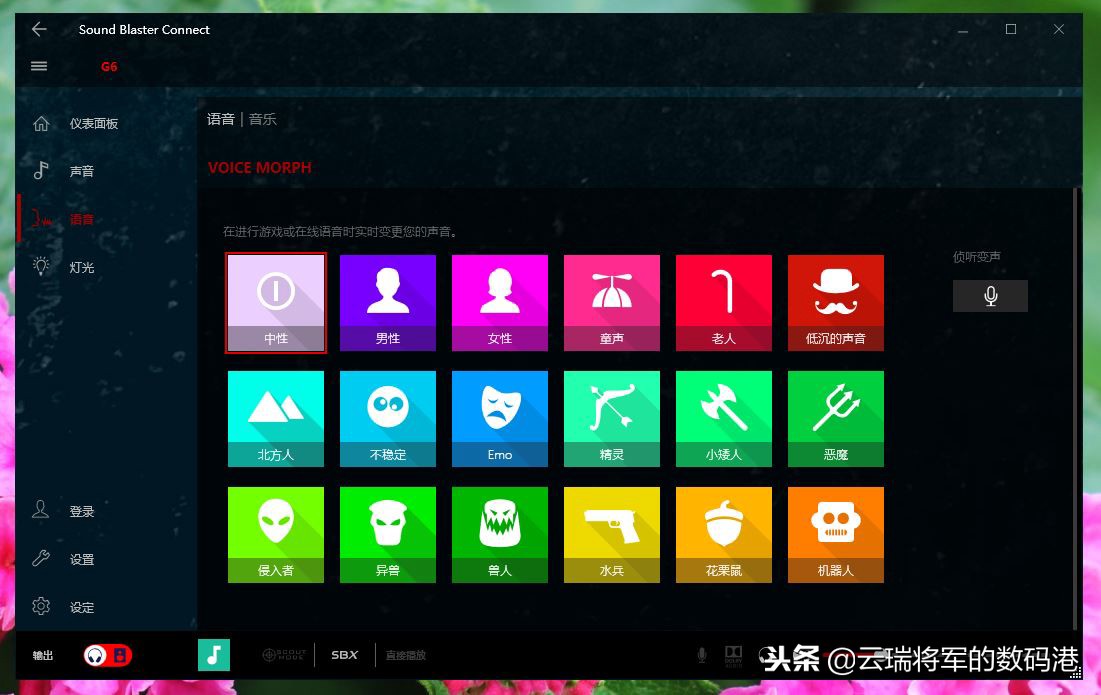Apply the 恶魔 demon voice morph
The height and width of the screenshot is (695, 1101).
[836, 419]
